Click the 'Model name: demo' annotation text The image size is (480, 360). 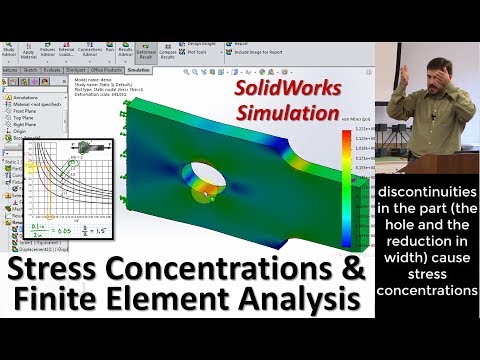click(93, 80)
